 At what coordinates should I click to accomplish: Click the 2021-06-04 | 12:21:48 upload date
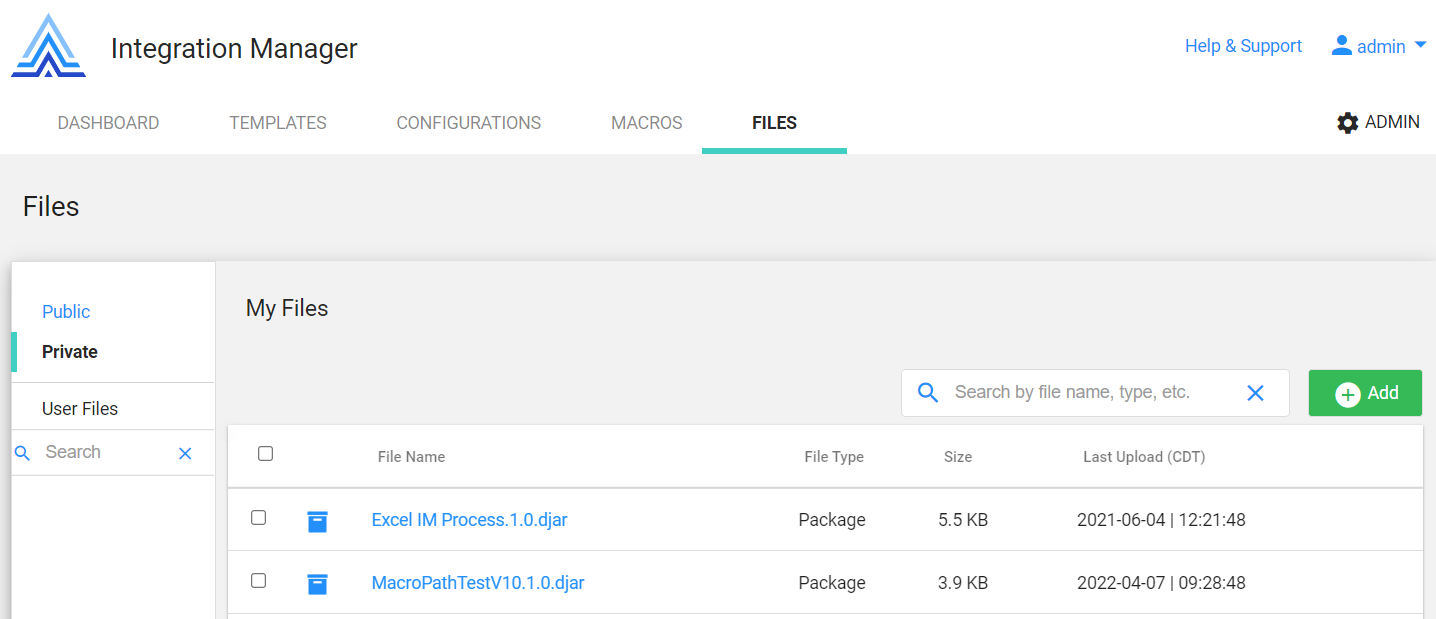click(1161, 520)
